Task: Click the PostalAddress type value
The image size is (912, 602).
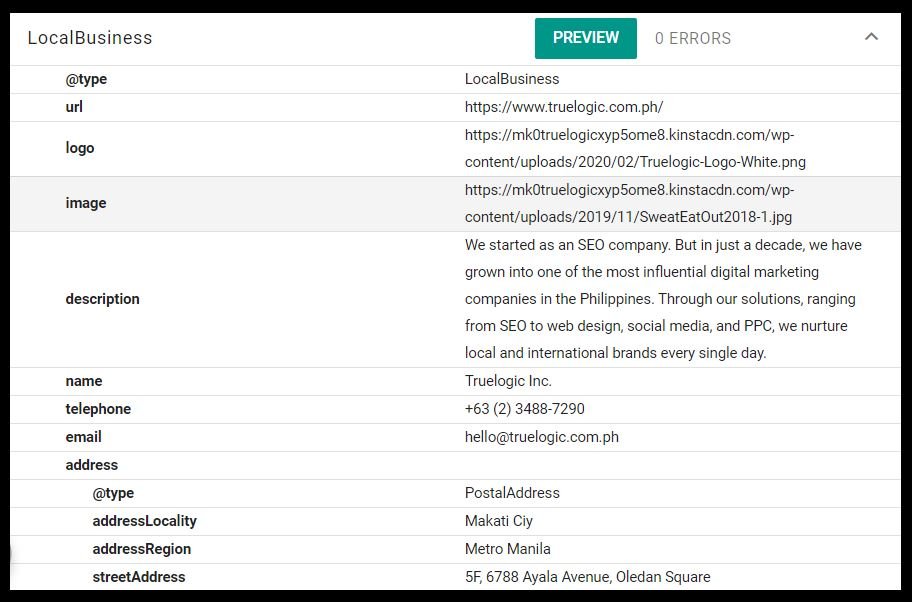Action: 512,493
